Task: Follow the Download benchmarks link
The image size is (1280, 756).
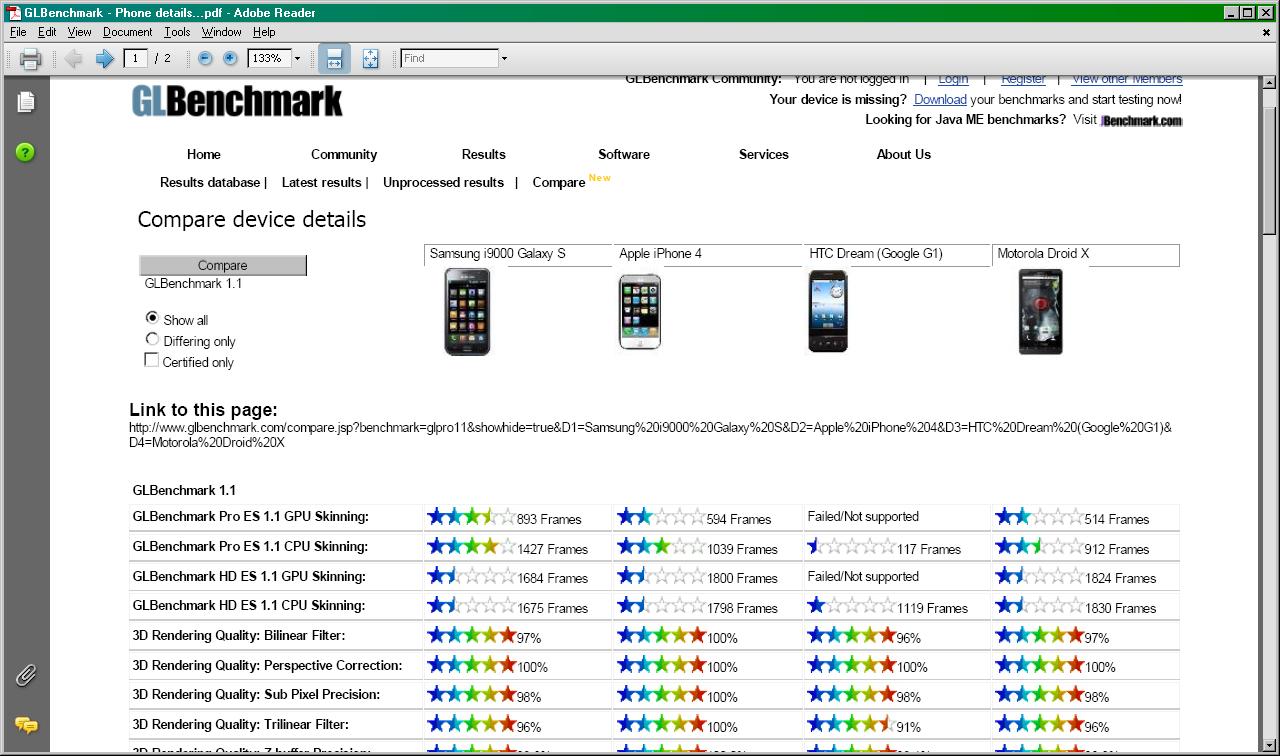Action: 940,99
